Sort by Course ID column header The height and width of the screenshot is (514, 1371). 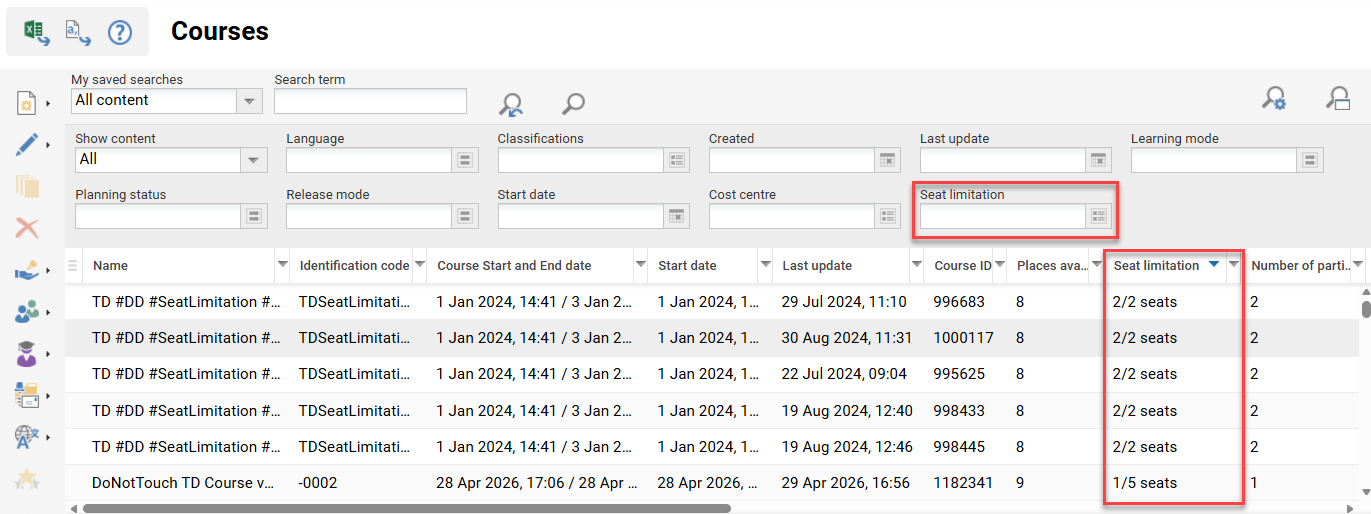pyautogui.click(x=963, y=266)
